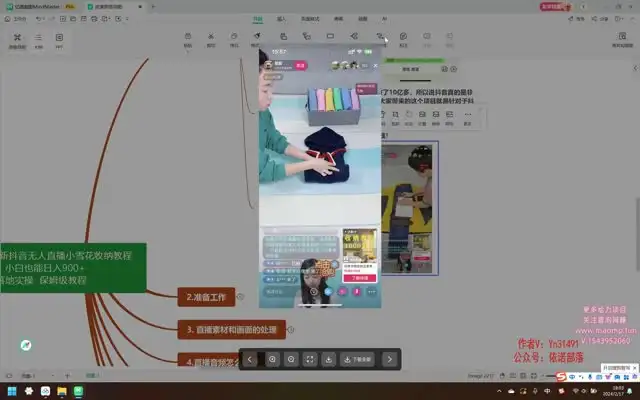The width and height of the screenshot is (640, 400).
Task: Click the single download icon in viewer
Action: (329, 359)
